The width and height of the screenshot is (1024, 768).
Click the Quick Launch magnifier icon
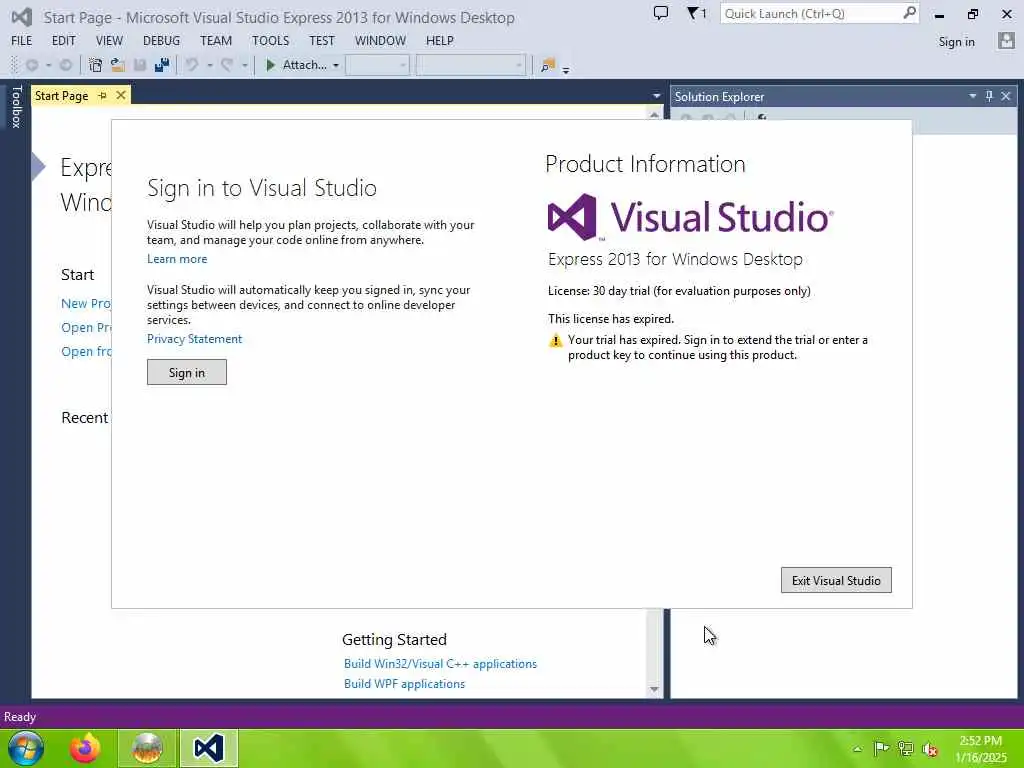tap(908, 13)
